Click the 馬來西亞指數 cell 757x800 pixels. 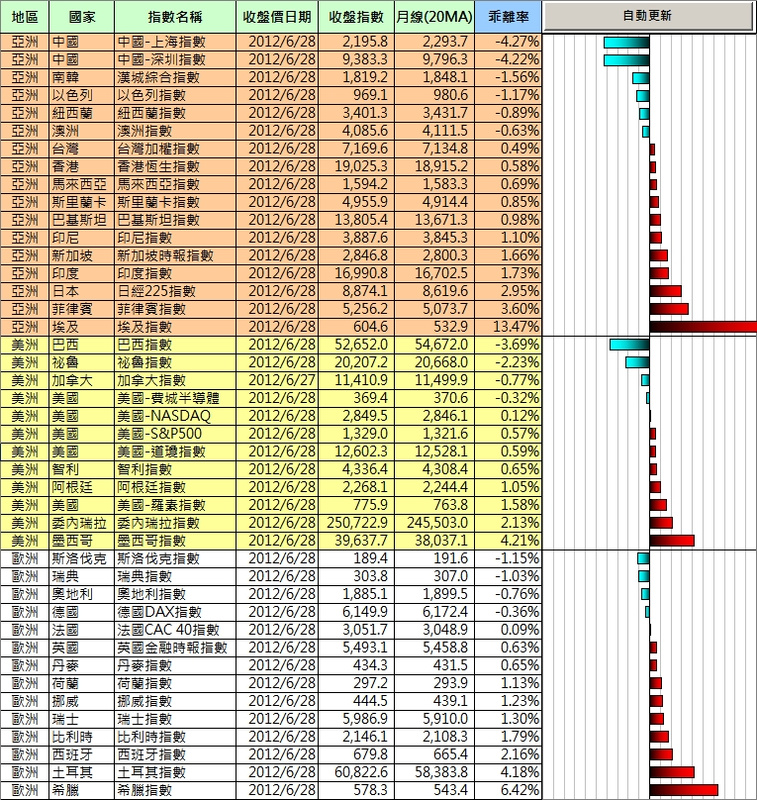(175, 184)
